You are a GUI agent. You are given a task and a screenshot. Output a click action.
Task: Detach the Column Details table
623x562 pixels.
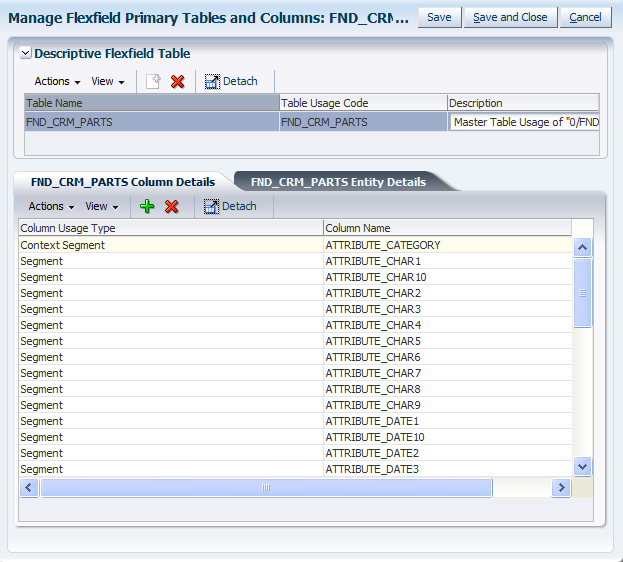pyautogui.click(x=230, y=206)
